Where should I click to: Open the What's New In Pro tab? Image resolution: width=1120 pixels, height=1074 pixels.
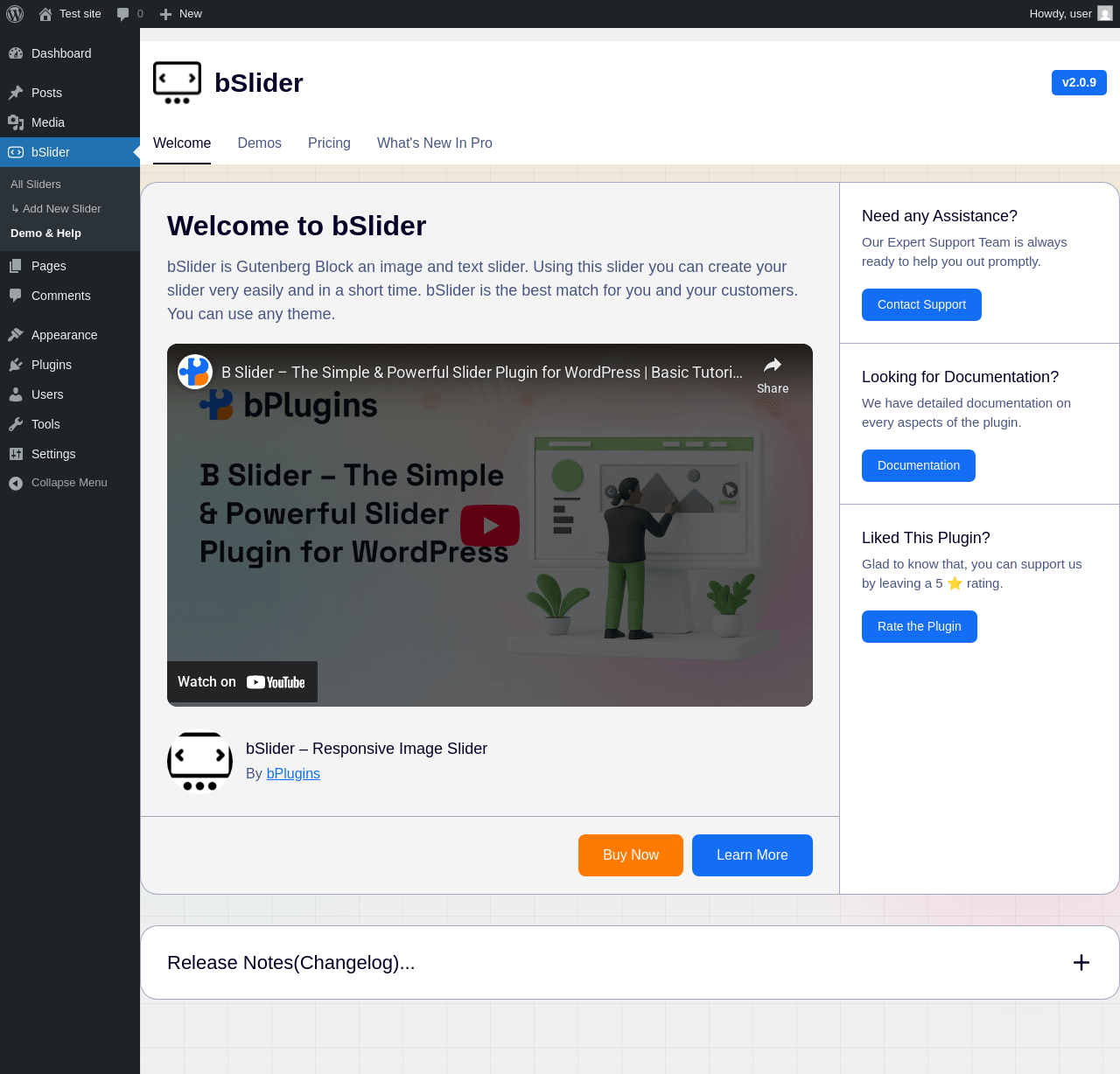pos(435,143)
